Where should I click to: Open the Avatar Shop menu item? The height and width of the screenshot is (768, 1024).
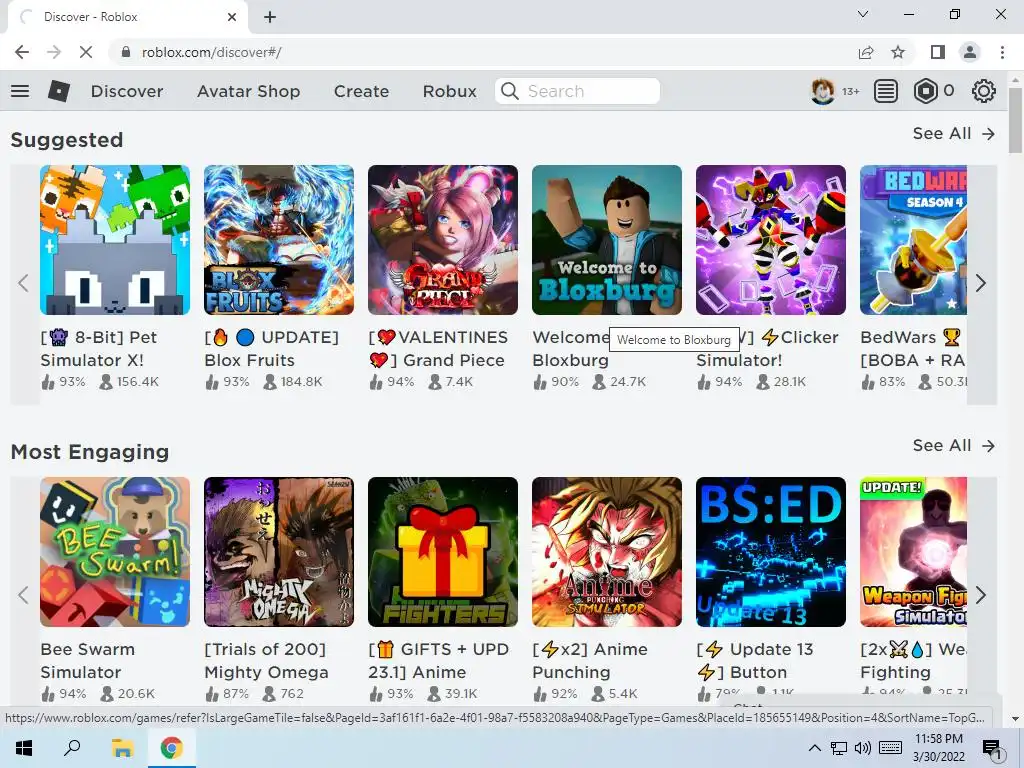click(x=249, y=91)
